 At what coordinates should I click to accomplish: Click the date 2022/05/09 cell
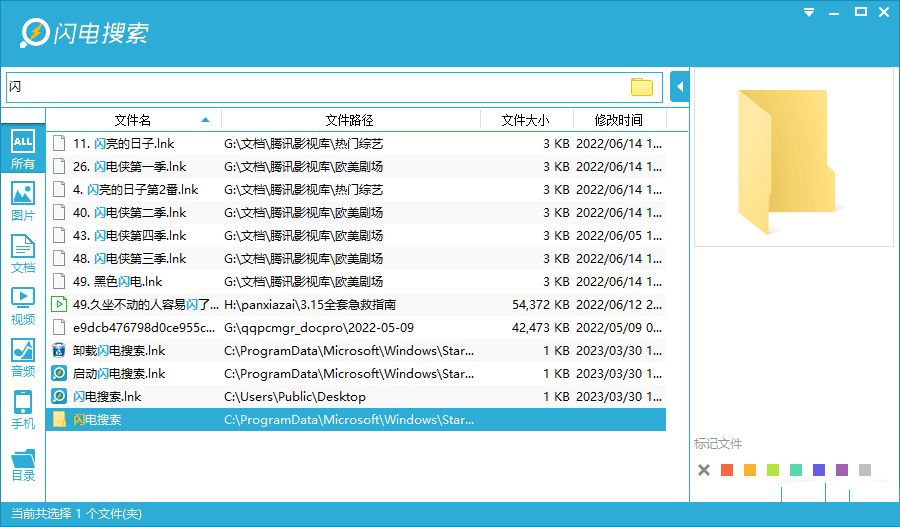pyautogui.click(x=619, y=328)
